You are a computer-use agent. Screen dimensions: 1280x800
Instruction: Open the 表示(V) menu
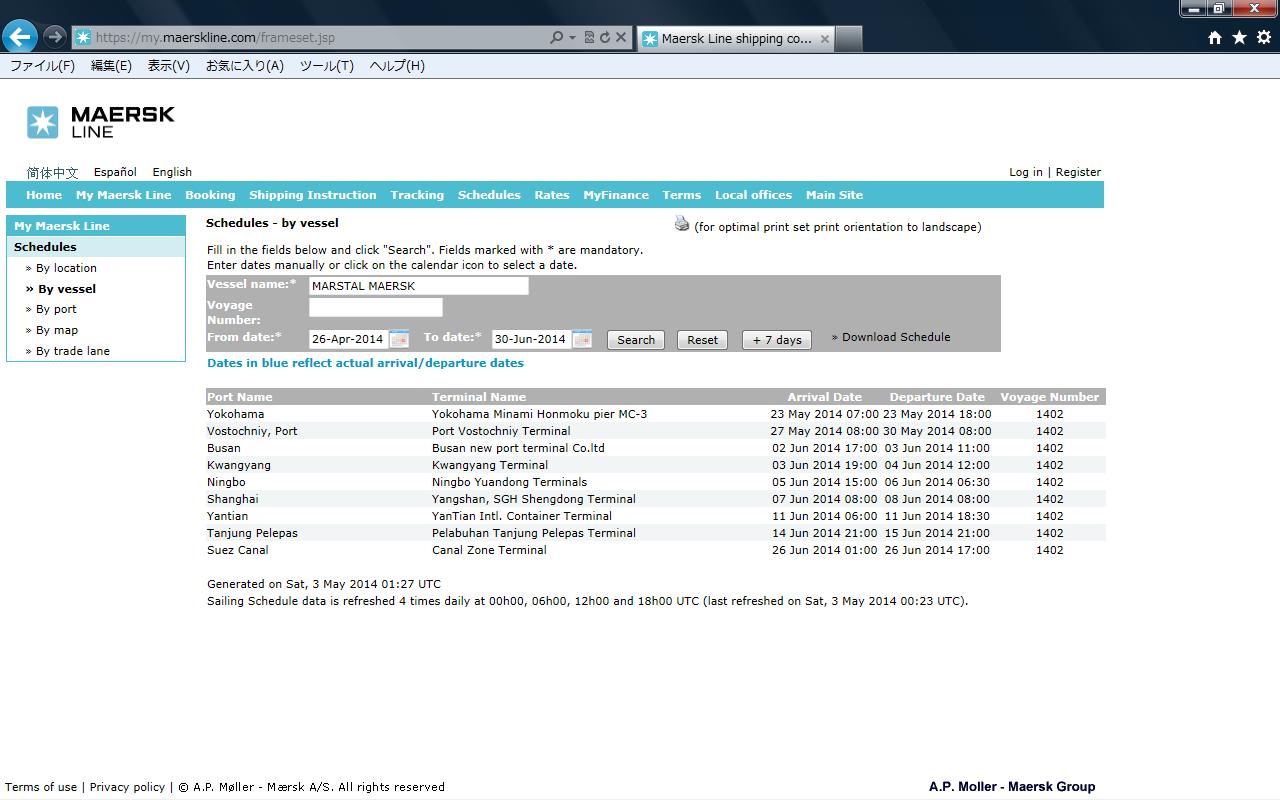tap(168, 66)
